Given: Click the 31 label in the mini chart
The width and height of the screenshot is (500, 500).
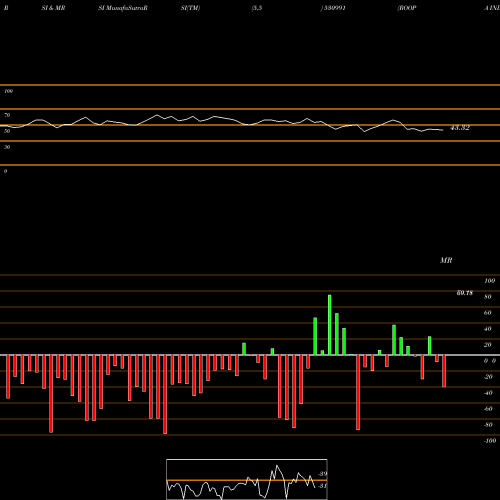Looking at the screenshot, I should point(322,486).
